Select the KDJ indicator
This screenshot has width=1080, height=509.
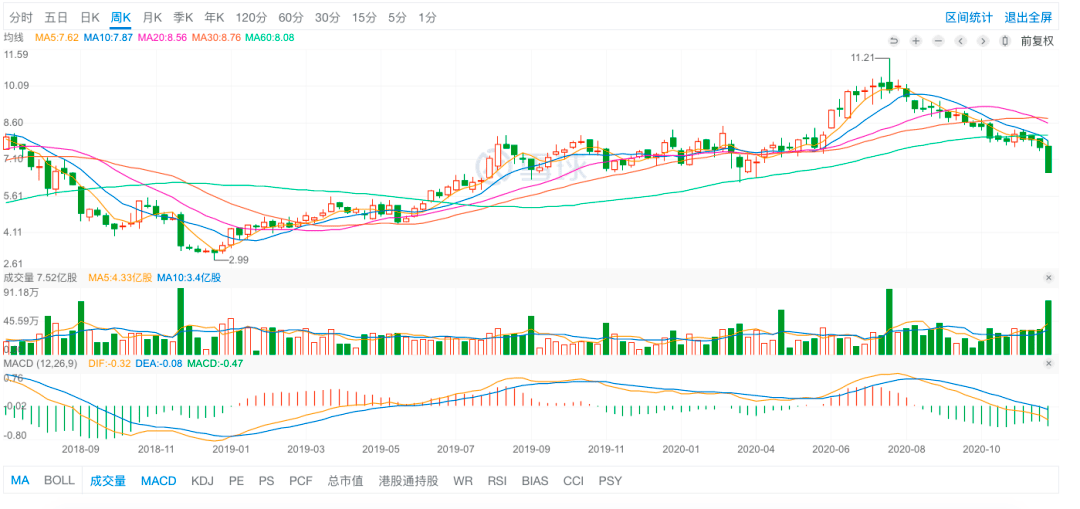click(x=202, y=481)
